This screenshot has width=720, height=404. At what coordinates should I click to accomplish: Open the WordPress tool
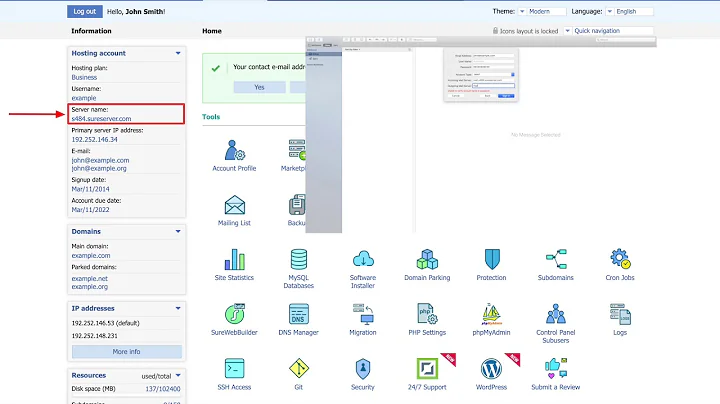491,374
